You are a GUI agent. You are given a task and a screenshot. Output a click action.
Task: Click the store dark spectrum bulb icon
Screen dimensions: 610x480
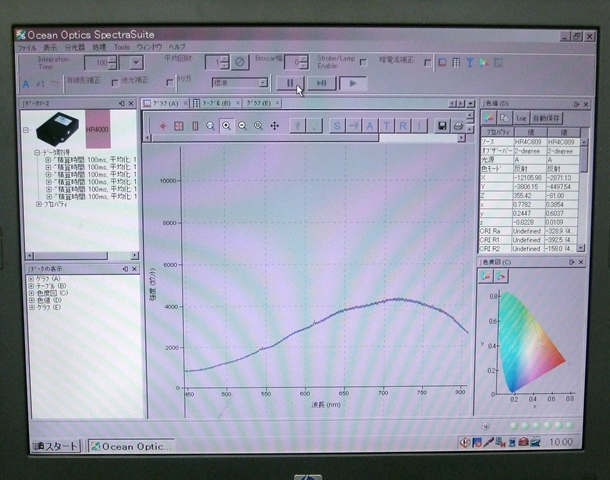[298, 126]
